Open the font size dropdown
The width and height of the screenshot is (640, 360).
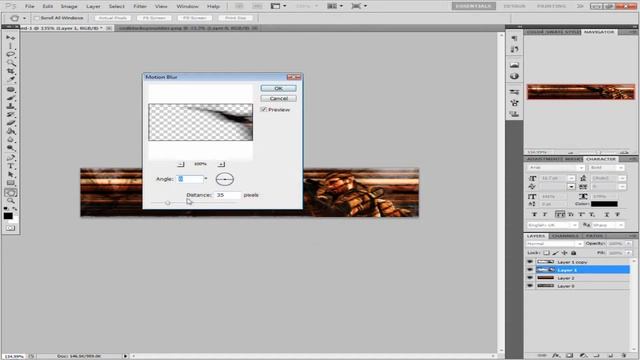571,178
